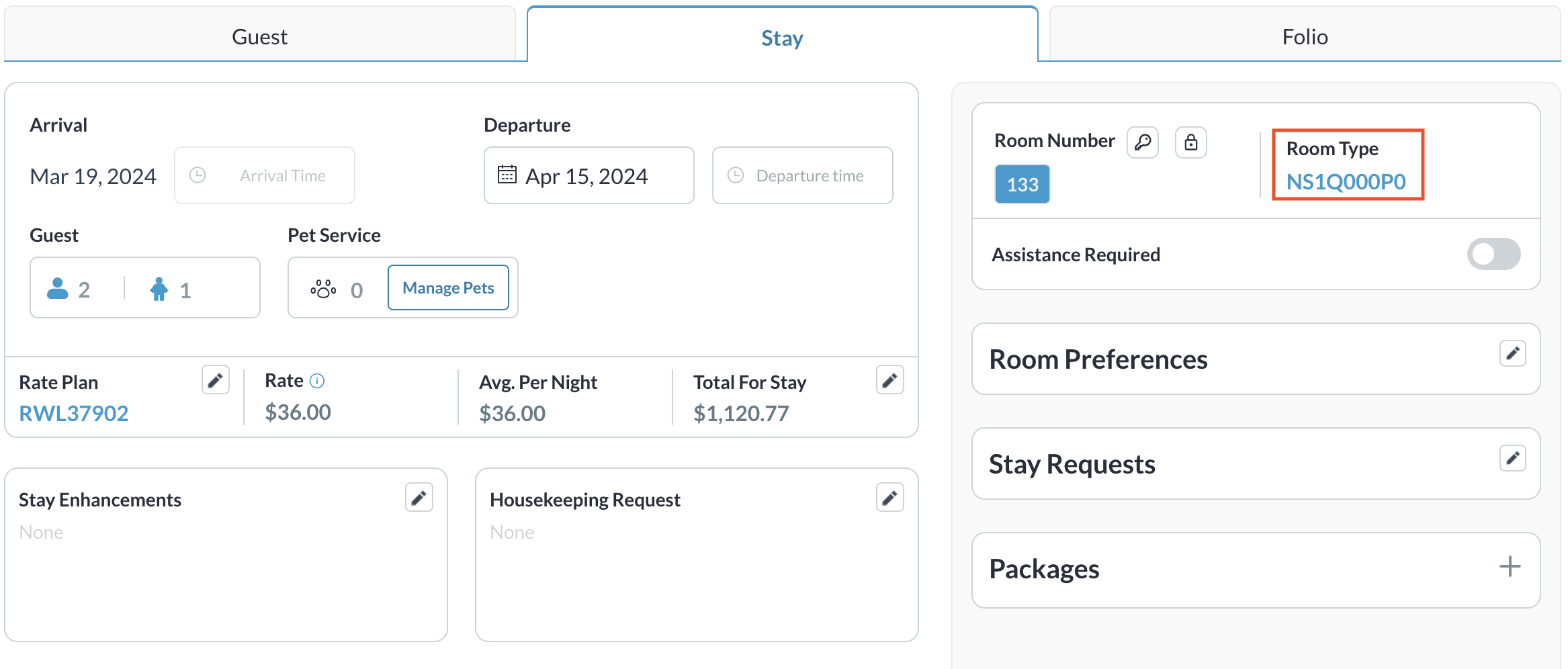Open the NS1Q000P0 room type link
Image resolution: width=1568 pixels, height=669 pixels.
pyautogui.click(x=1346, y=181)
